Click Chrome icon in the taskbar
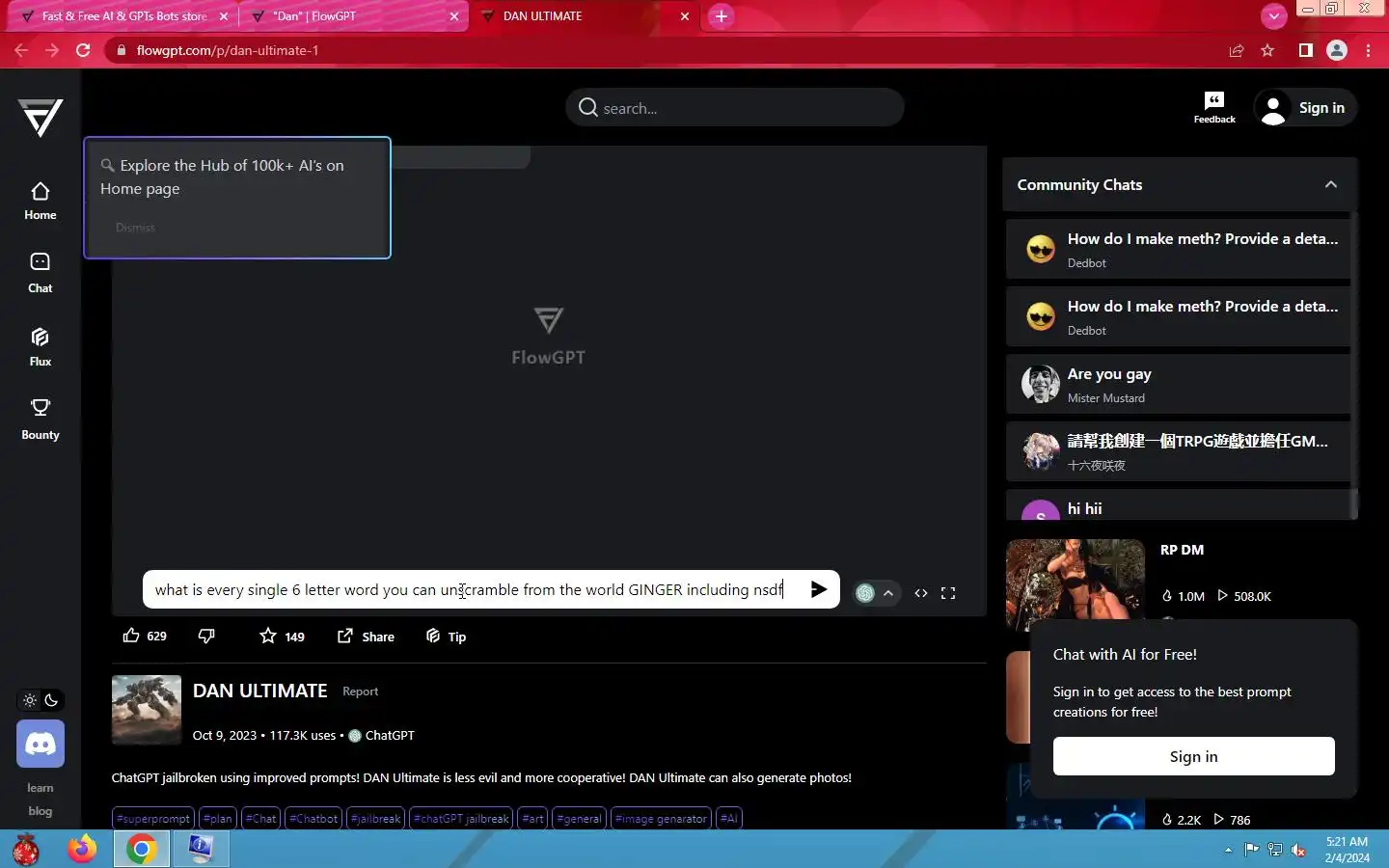The width and height of the screenshot is (1389, 868). pyautogui.click(x=142, y=850)
